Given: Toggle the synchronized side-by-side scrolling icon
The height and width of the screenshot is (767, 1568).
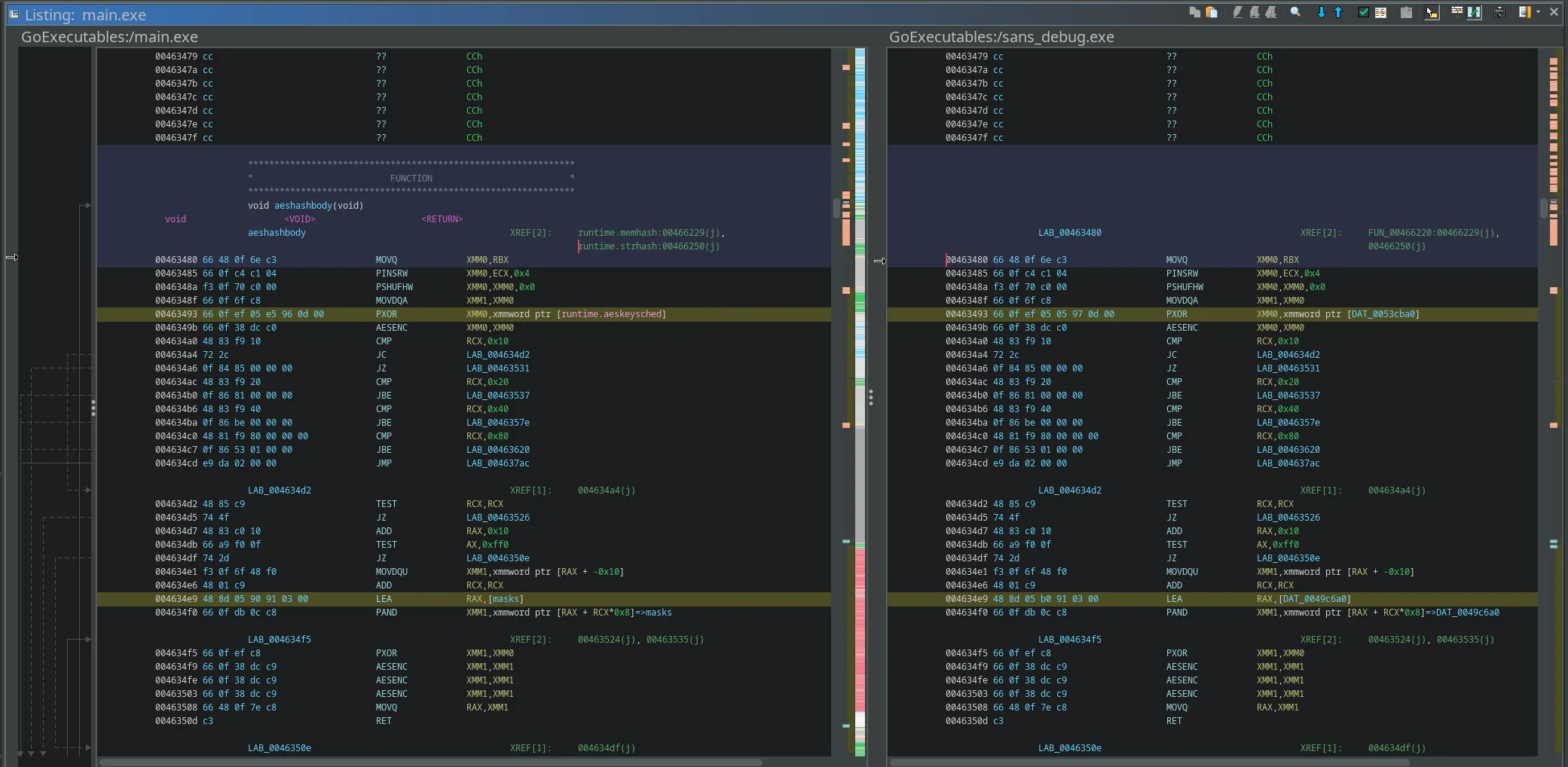Looking at the screenshot, I should [1474, 12].
